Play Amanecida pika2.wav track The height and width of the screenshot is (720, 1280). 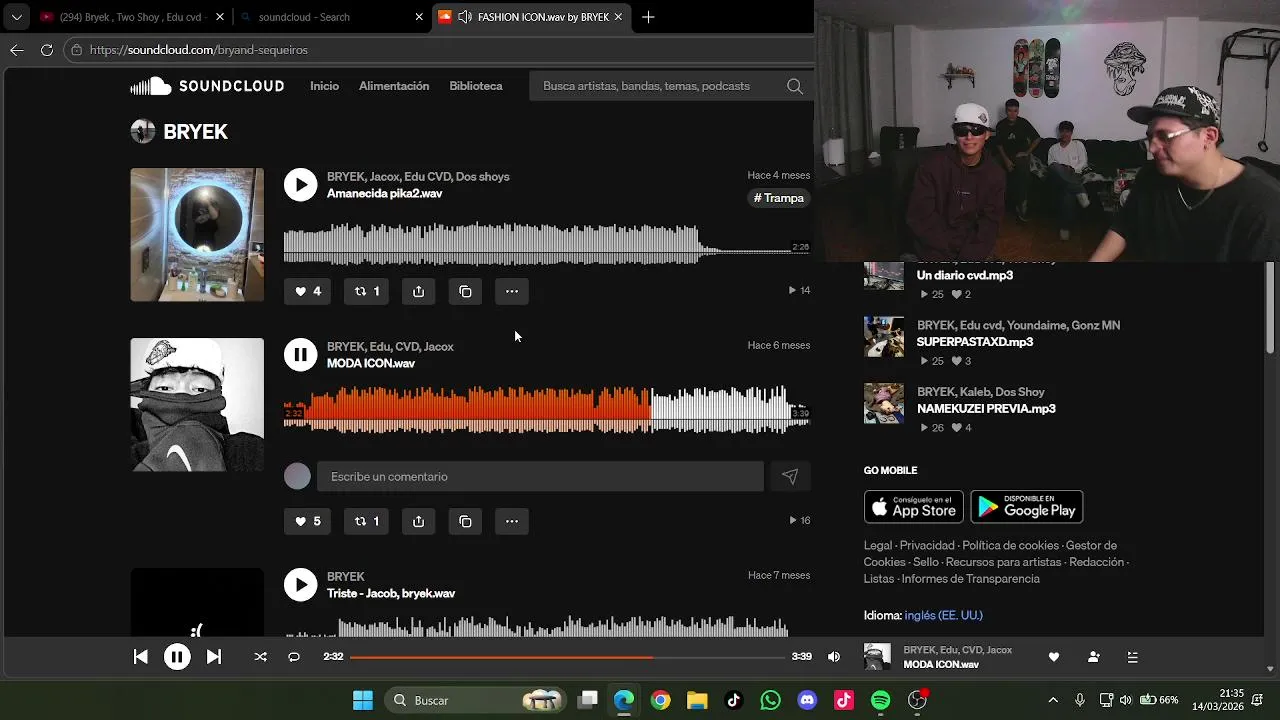click(x=300, y=184)
